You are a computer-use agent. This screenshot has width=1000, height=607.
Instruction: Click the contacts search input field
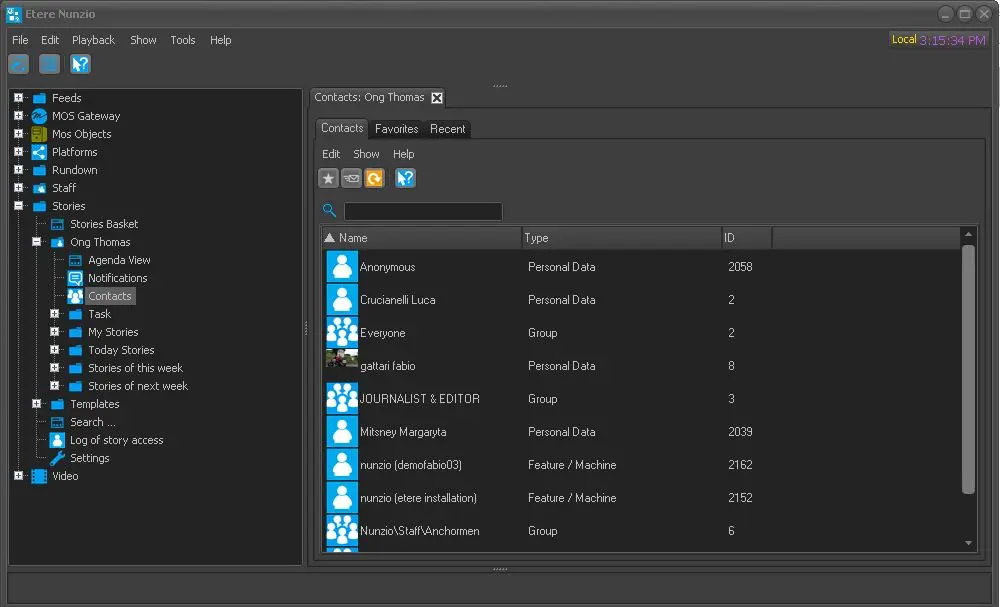[423, 211]
